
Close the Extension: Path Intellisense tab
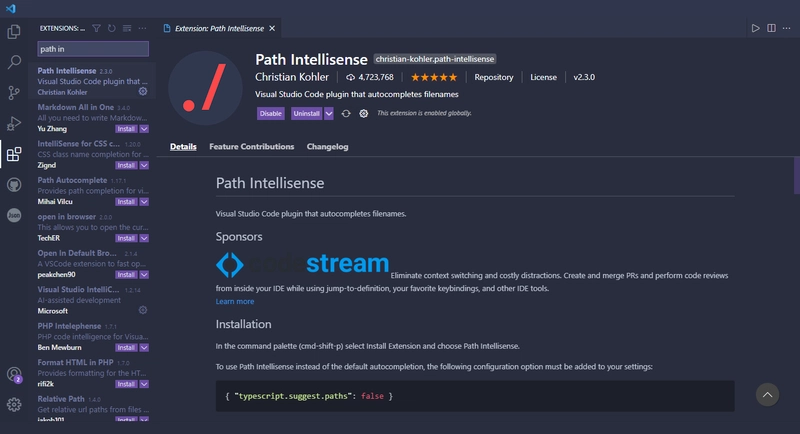tap(272, 28)
